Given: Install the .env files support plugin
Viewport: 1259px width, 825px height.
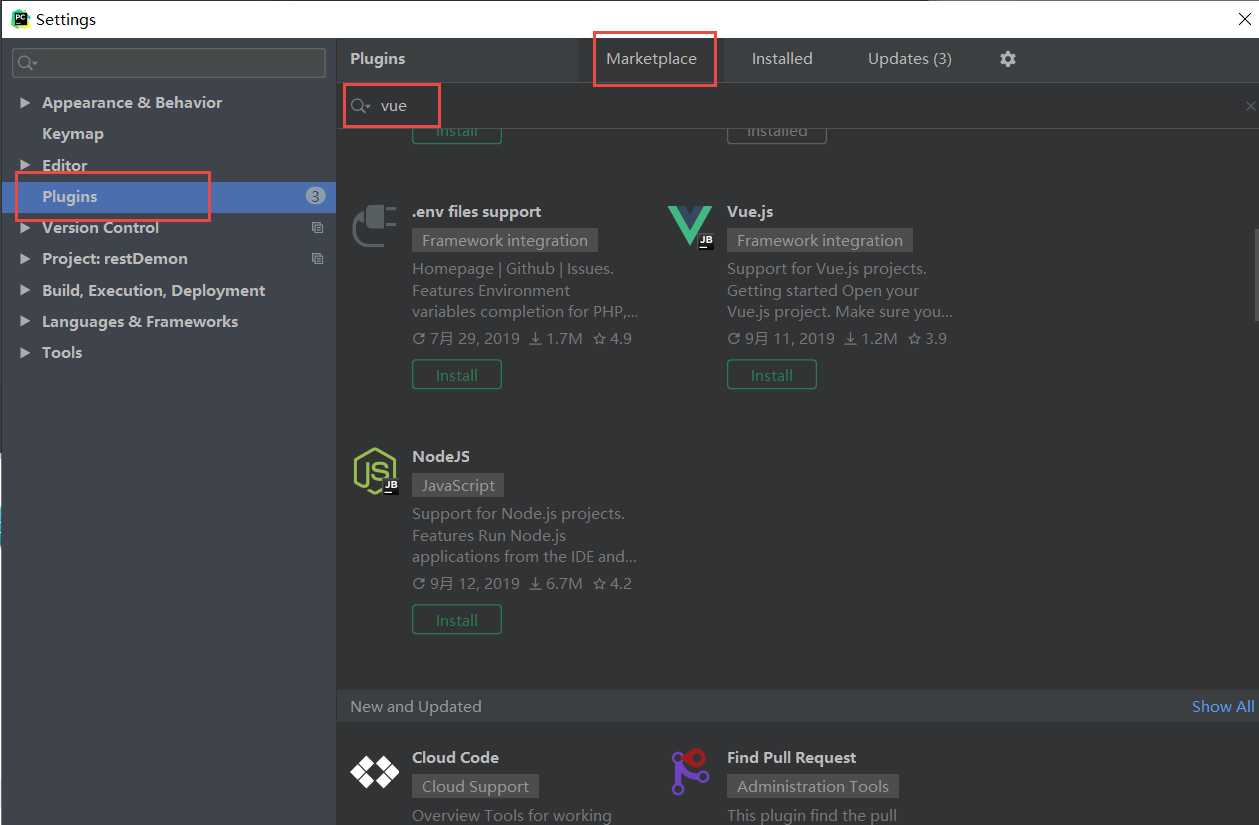Looking at the screenshot, I should [x=457, y=375].
